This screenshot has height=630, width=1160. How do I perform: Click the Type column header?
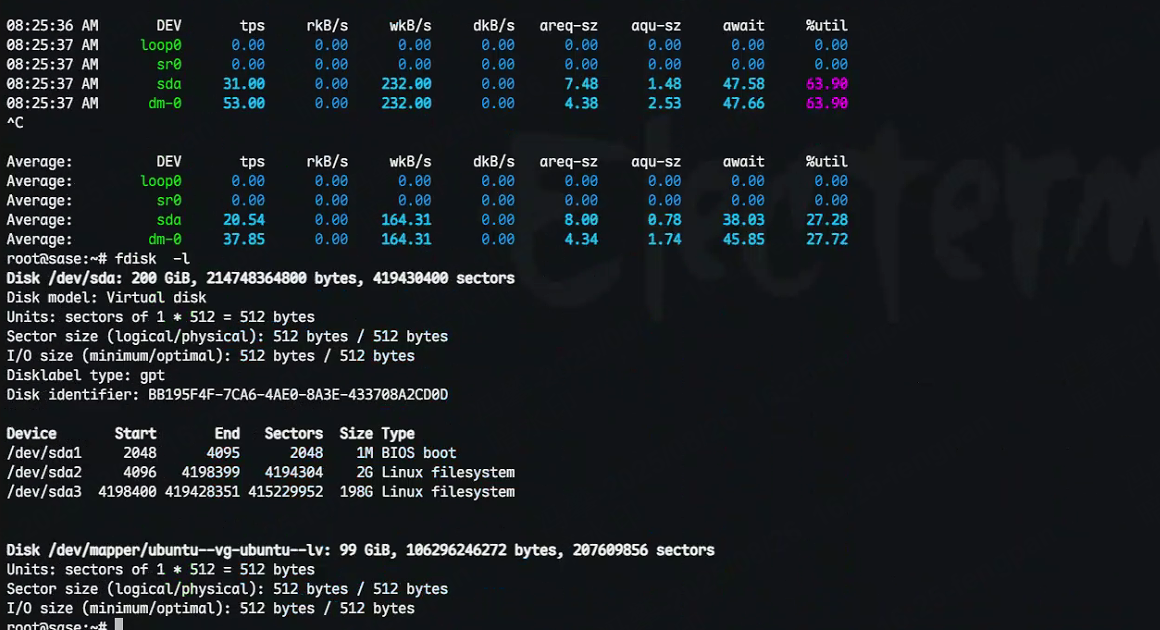(398, 433)
